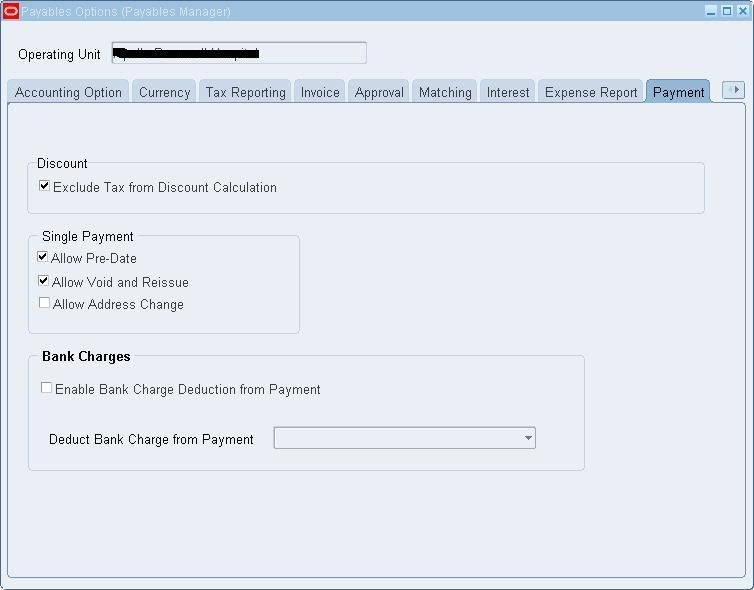
Task: Click the Operating Unit label
Action: coord(59,54)
